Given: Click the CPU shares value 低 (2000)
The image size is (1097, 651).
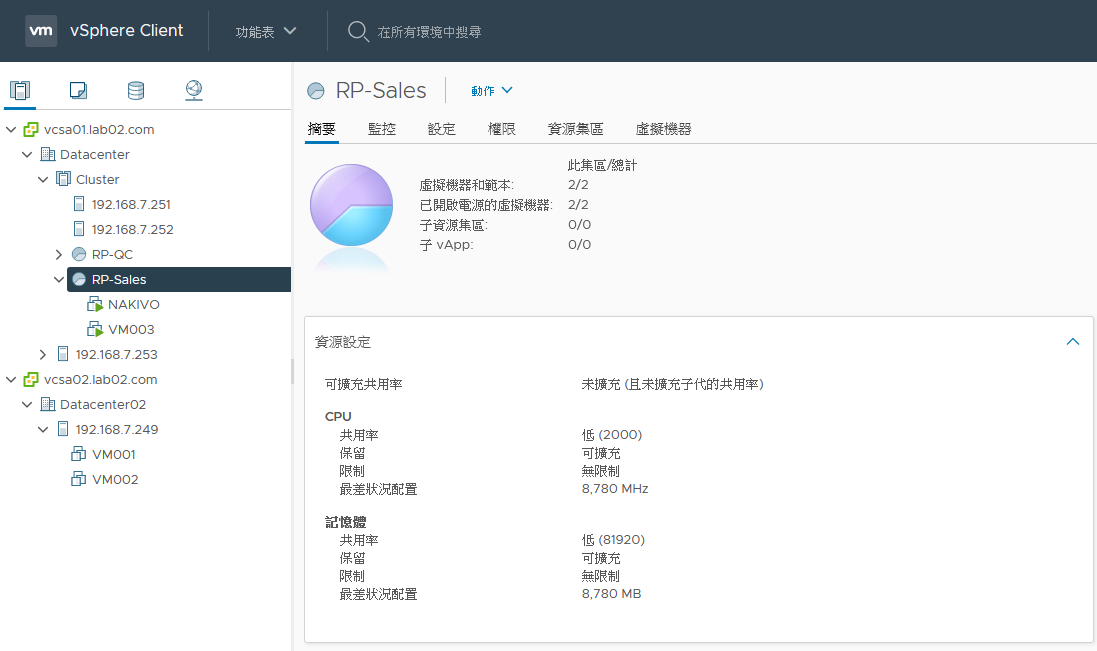Looking at the screenshot, I should 611,435.
